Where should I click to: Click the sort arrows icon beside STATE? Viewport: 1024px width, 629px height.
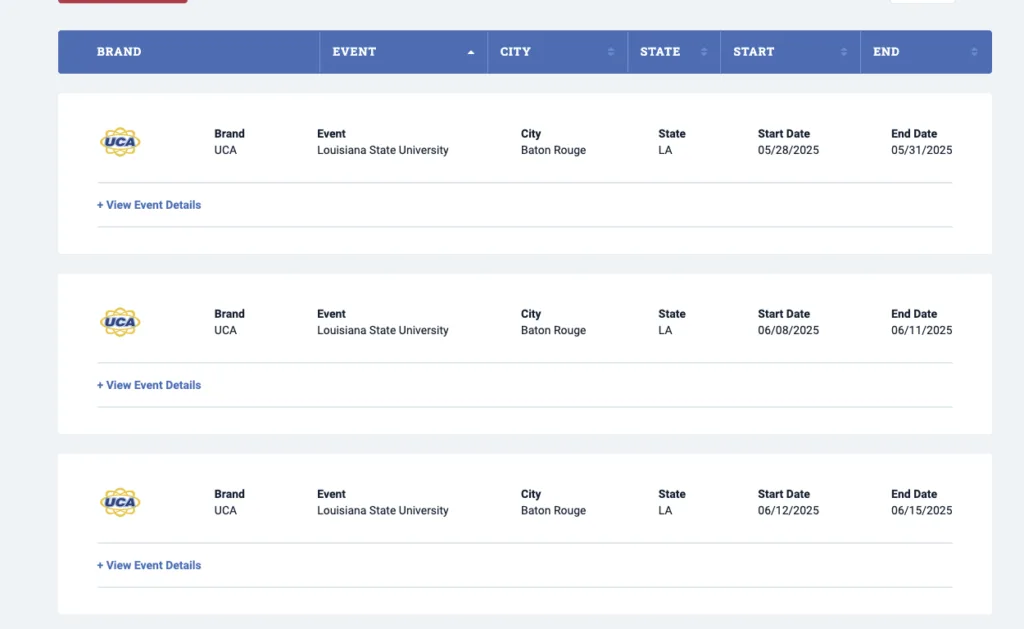(704, 52)
